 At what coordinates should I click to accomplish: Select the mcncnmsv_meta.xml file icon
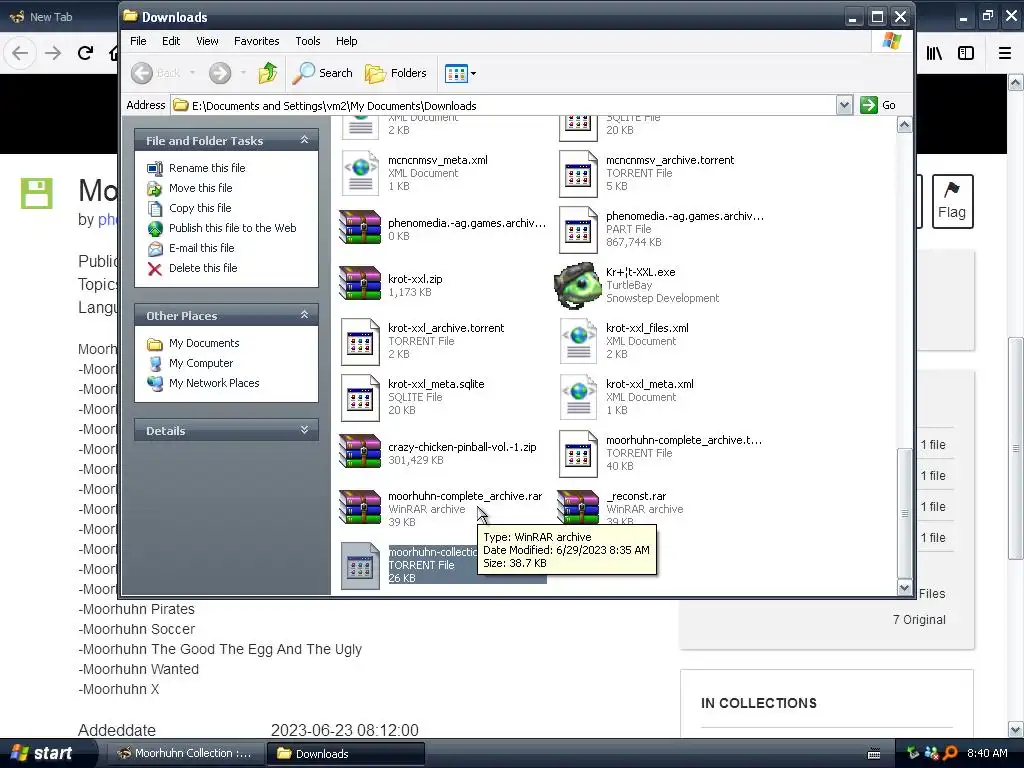[360, 173]
